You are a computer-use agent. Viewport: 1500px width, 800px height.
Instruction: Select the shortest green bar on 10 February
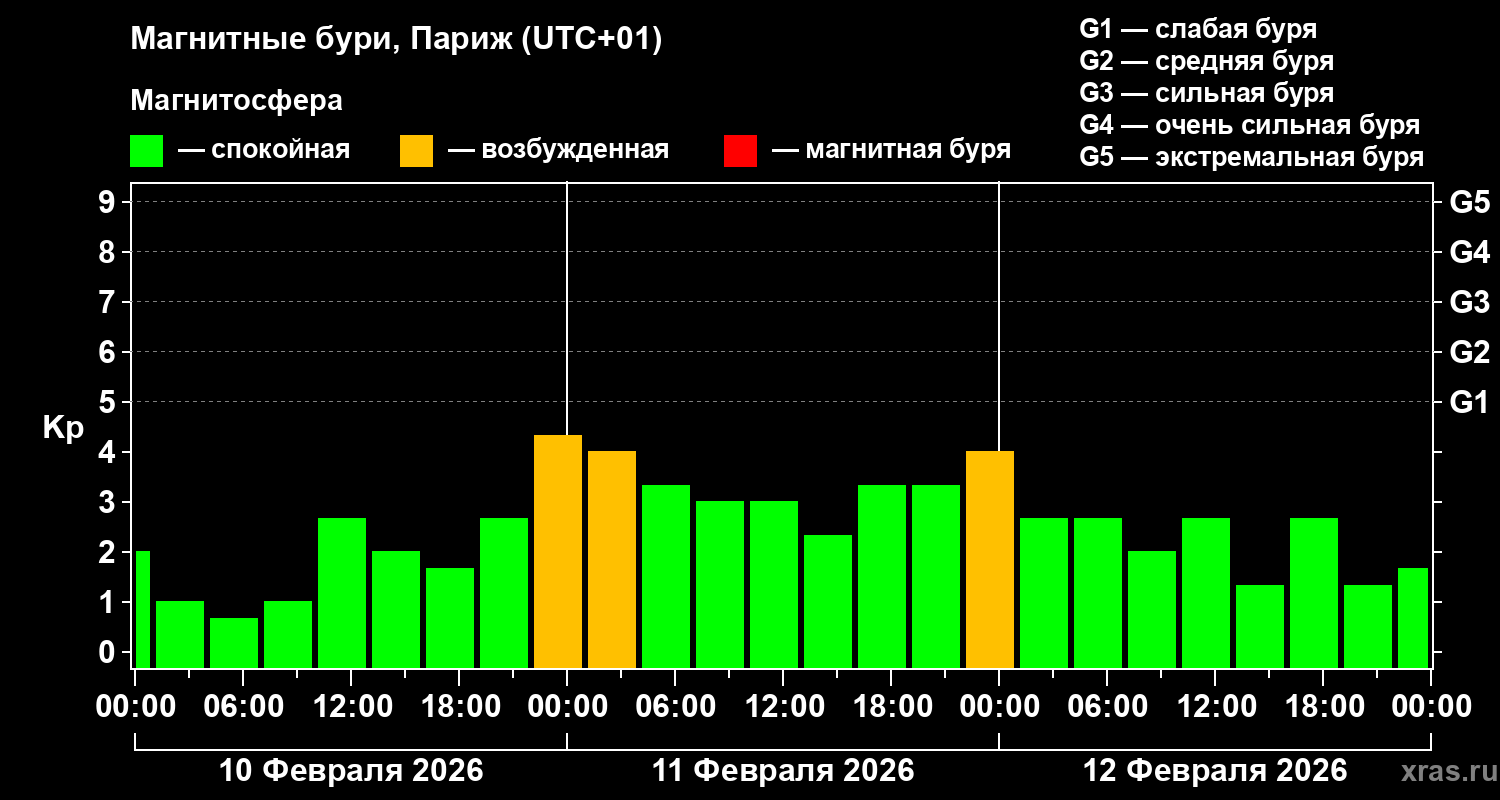coord(234,643)
